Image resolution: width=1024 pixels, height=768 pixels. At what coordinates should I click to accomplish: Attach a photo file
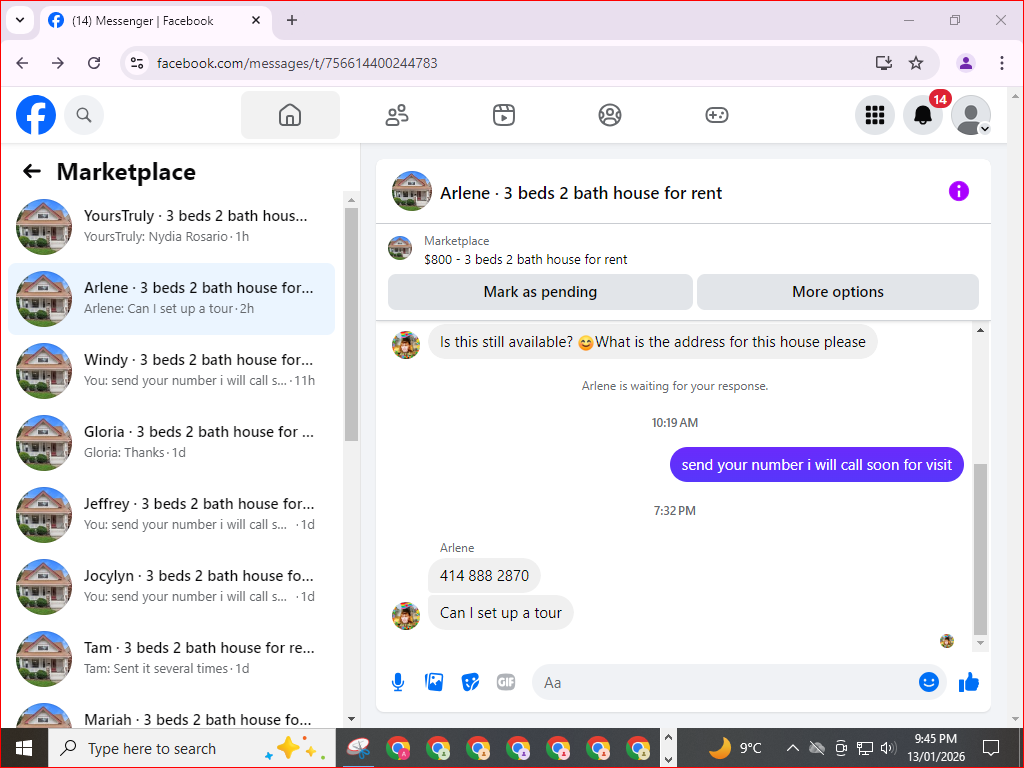coord(434,682)
